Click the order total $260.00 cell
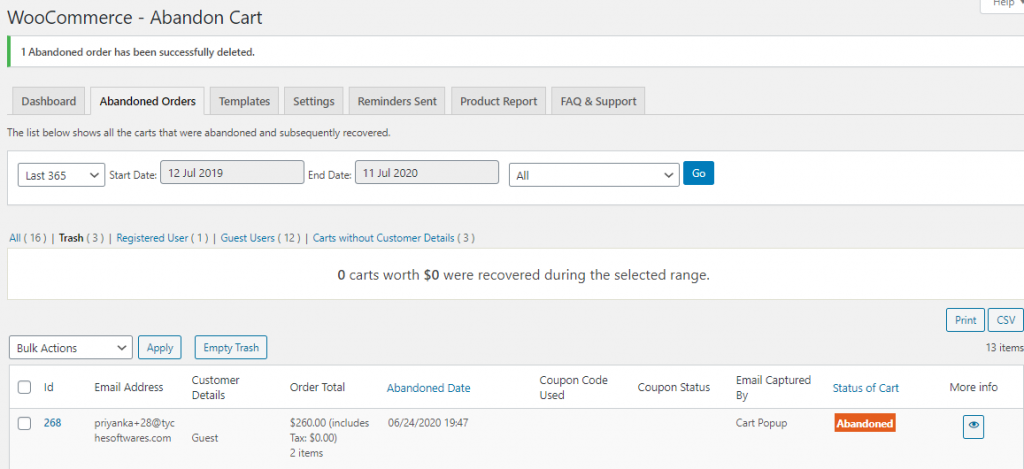Viewport: 1024px width, 469px height. (x=329, y=438)
